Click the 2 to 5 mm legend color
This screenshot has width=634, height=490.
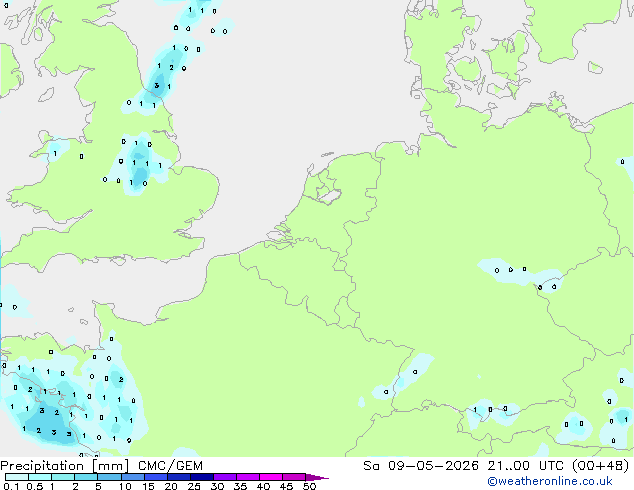(86, 477)
